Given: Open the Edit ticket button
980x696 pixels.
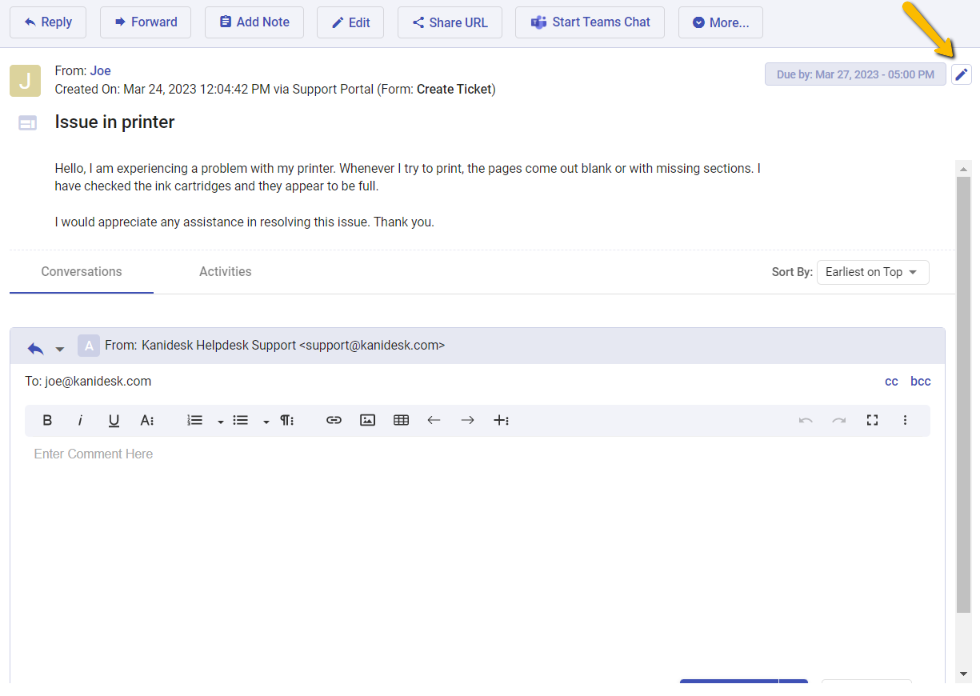Looking at the screenshot, I should point(350,22).
